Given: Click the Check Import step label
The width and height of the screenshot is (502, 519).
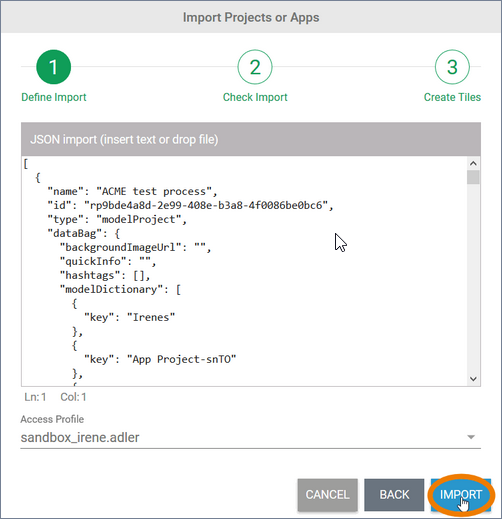Looking at the screenshot, I should pyautogui.click(x=255, y=97).
